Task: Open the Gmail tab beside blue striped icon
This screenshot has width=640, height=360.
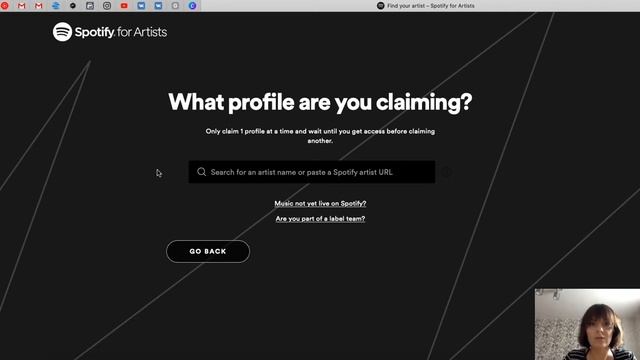Action: [39, 6]
